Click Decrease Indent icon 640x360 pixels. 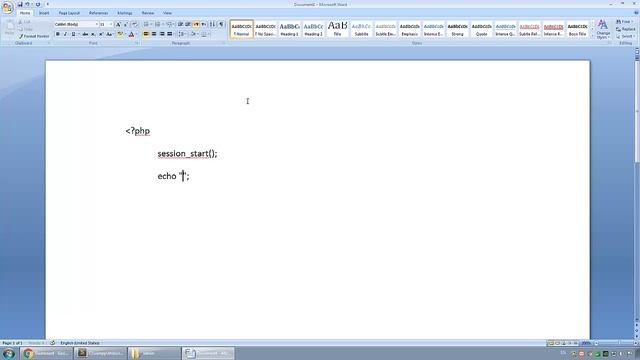180,24
